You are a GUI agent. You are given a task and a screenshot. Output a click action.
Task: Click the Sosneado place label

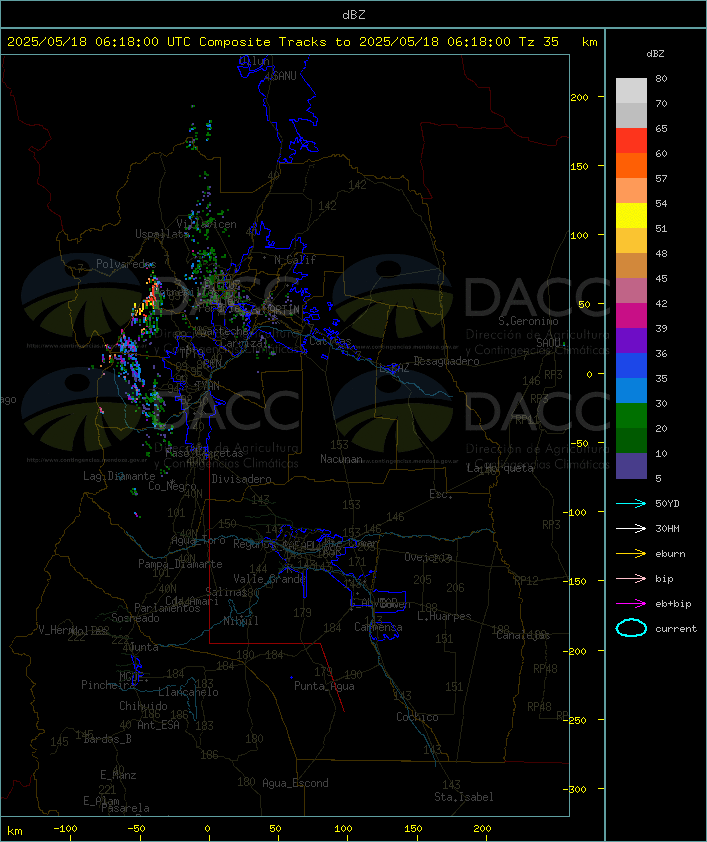coord(135,618)
